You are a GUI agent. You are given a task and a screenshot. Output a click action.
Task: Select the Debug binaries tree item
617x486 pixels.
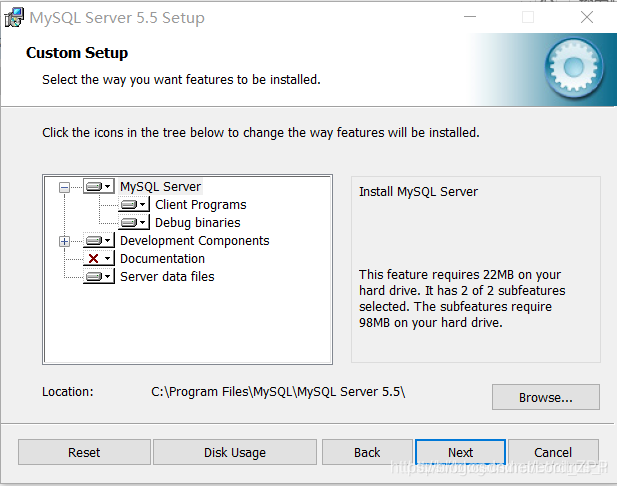(x=198, y=223)
